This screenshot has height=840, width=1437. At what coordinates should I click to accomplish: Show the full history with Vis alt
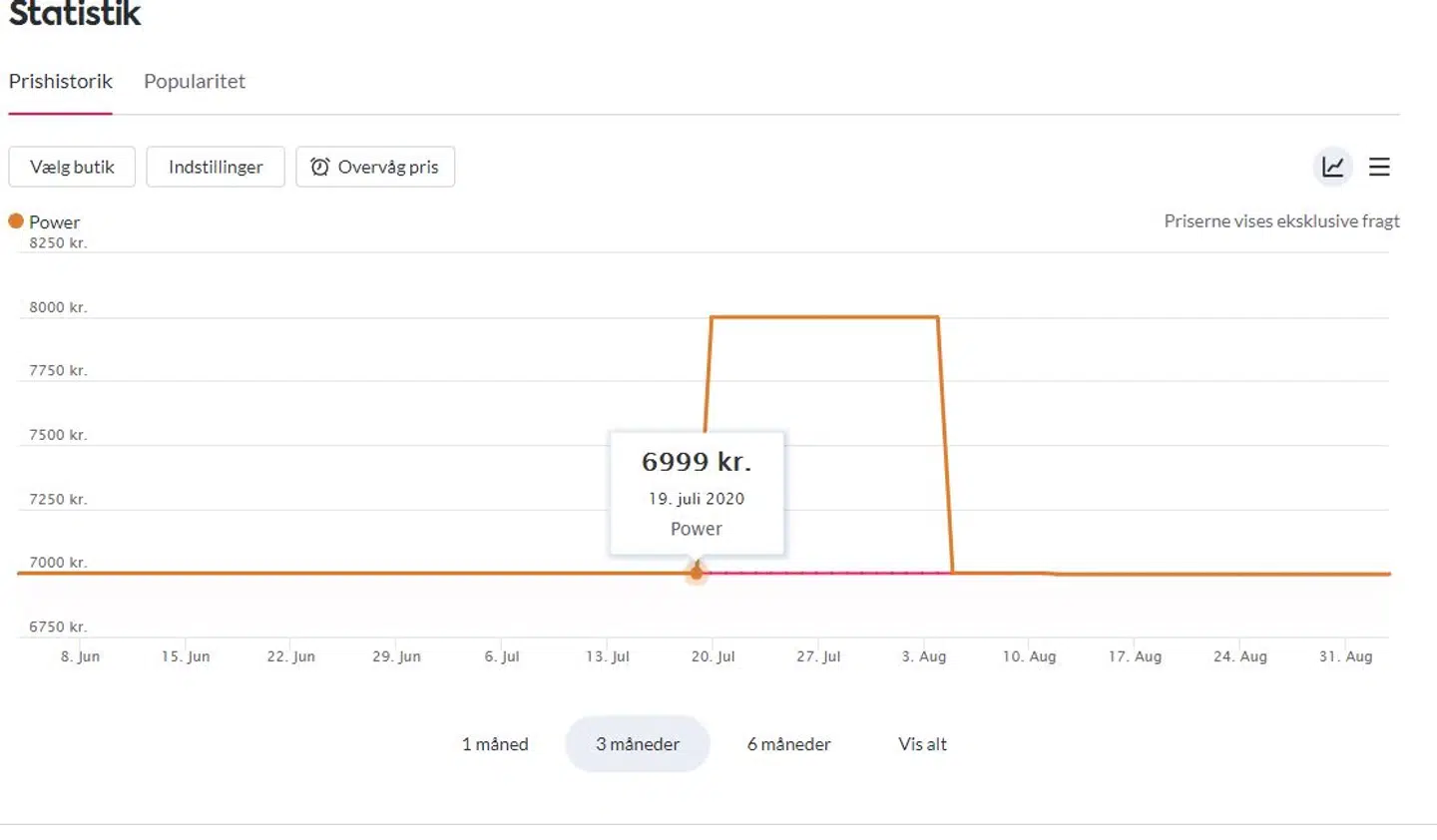pos(922,744)
